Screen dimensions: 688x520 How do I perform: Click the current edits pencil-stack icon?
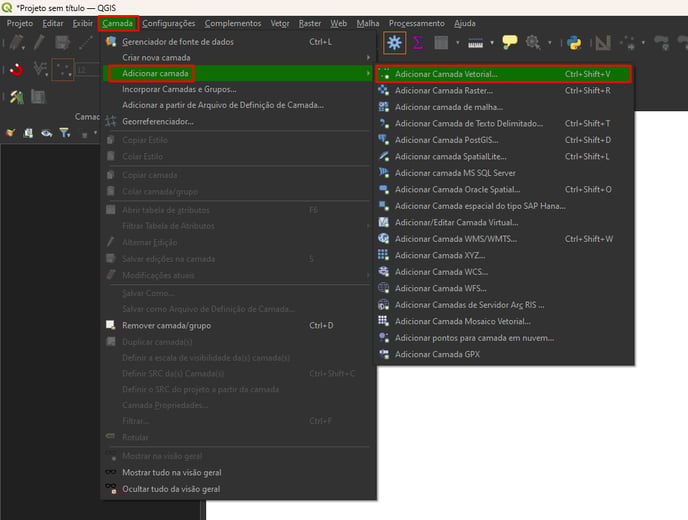click(16, 43)
